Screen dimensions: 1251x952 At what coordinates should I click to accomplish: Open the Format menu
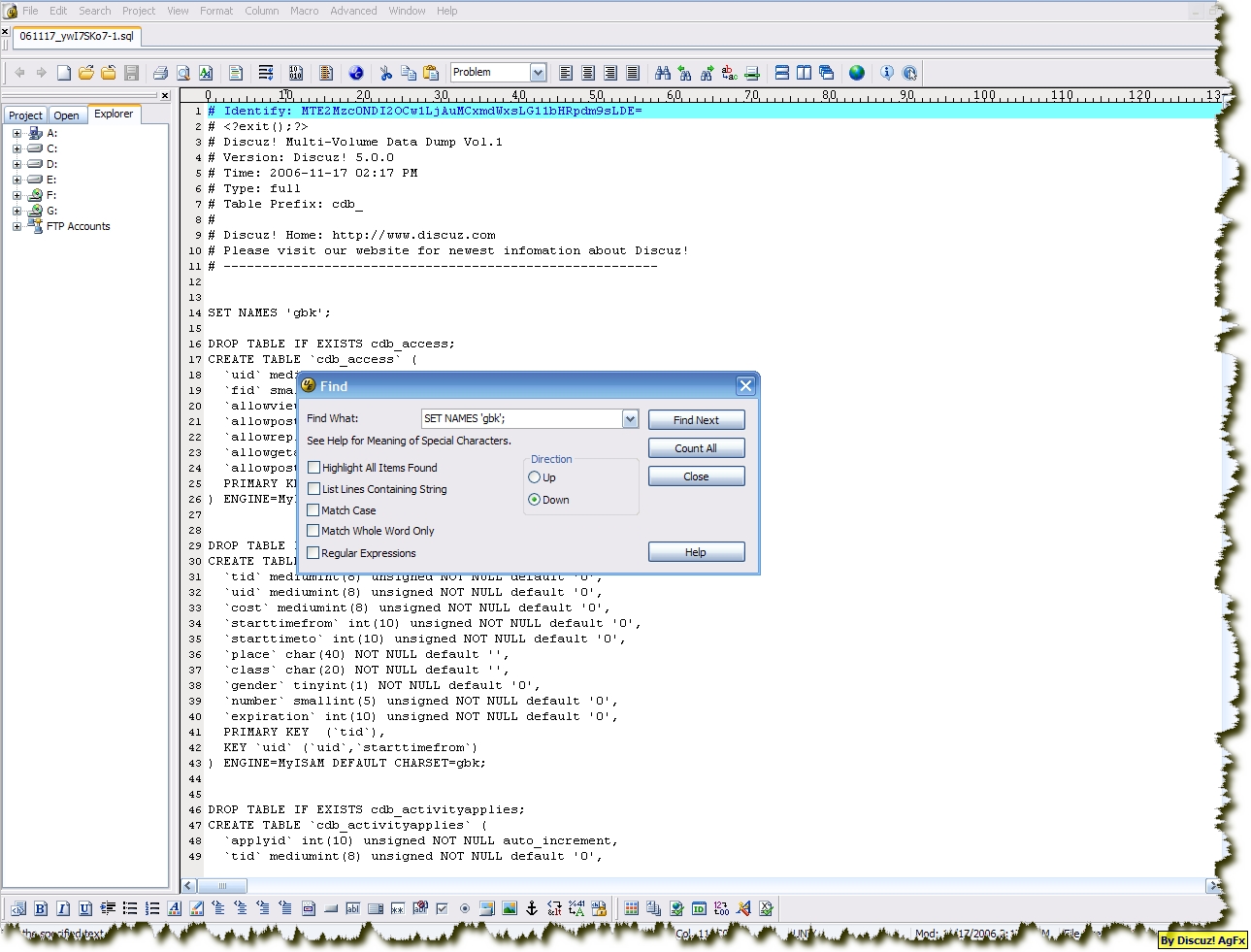[x=216, y=11]
